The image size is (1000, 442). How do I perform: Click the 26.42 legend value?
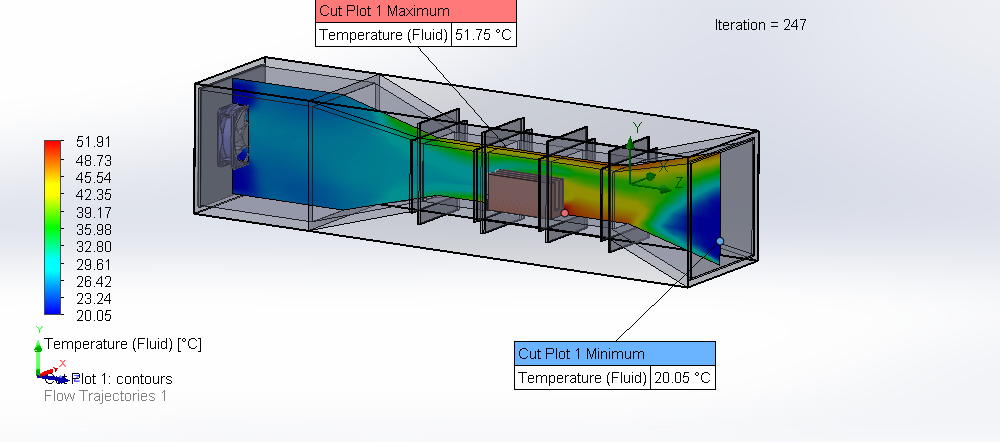93,281
